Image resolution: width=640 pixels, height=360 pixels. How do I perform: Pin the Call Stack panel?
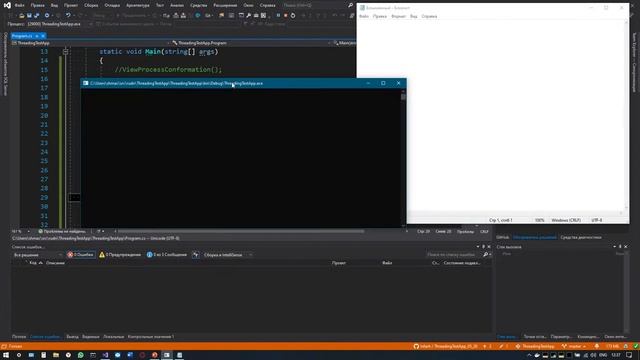tap(620, 247)
